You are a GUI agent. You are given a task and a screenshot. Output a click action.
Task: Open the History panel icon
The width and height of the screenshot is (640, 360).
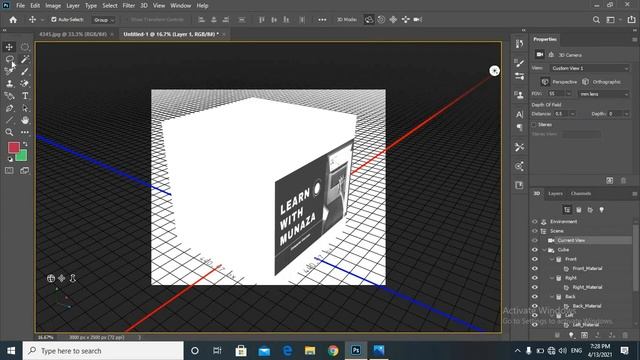519,44
